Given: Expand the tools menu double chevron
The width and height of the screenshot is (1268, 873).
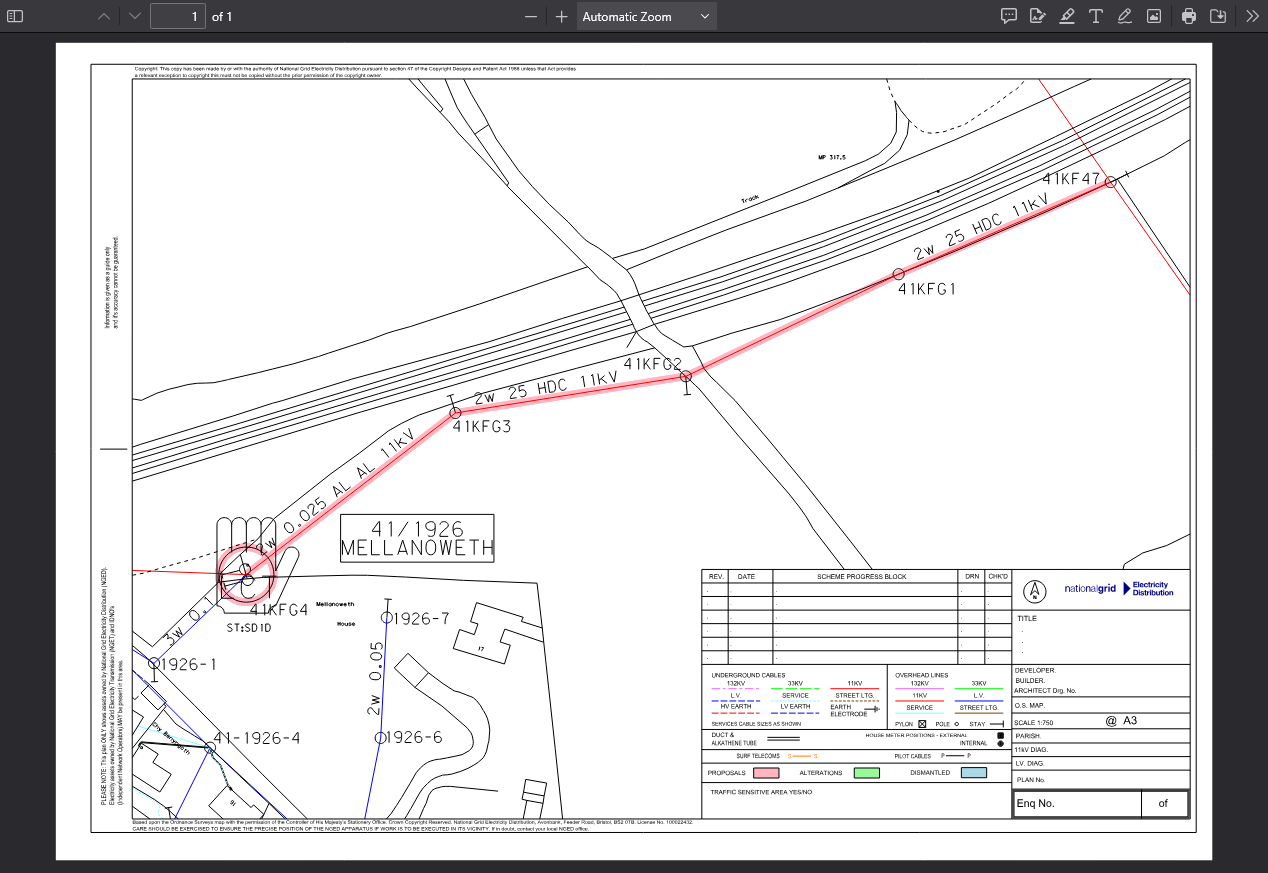Looking at the screenshot, I should pyautogui.click(x=1252, y=16).
